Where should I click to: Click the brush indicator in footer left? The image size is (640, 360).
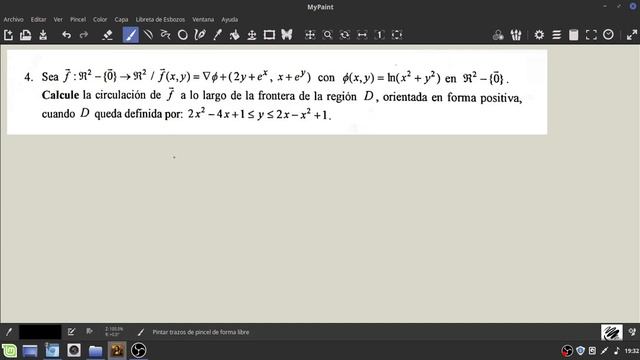(x=9, y=332)
